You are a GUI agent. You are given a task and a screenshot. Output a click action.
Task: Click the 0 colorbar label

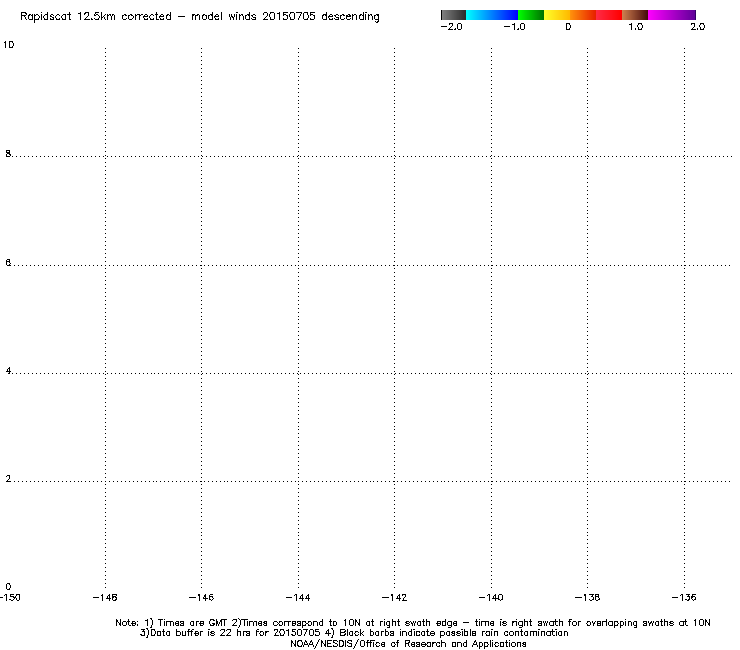[568, 27]
